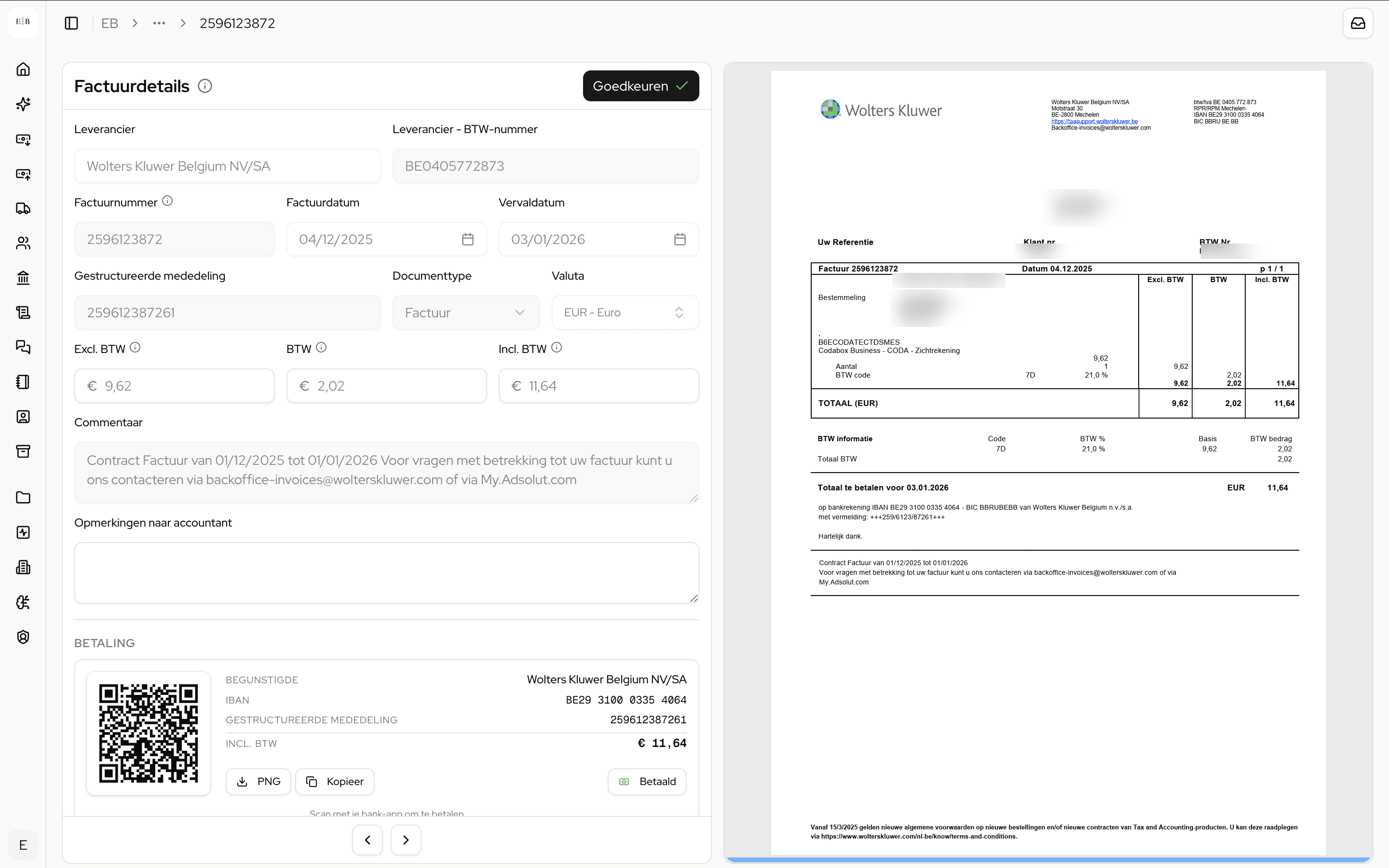Open the scroll document icon in sidebar
Viewport: 1389px width, 868px height.
(x=23, y=312)
